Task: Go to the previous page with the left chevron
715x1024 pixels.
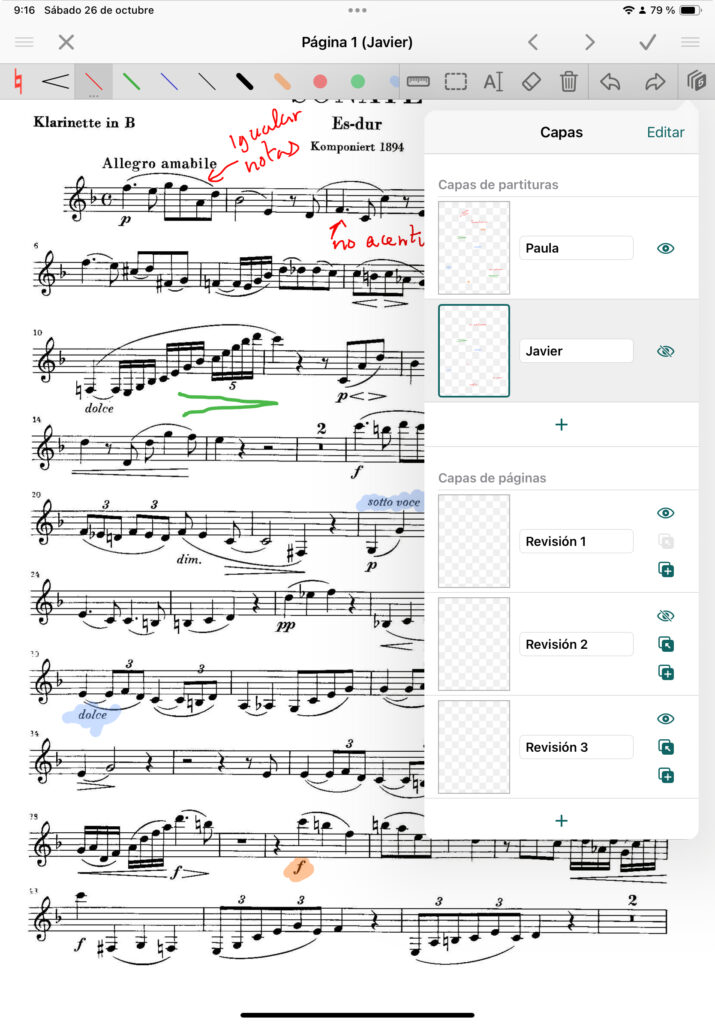Action: click(x=533, y=42)
